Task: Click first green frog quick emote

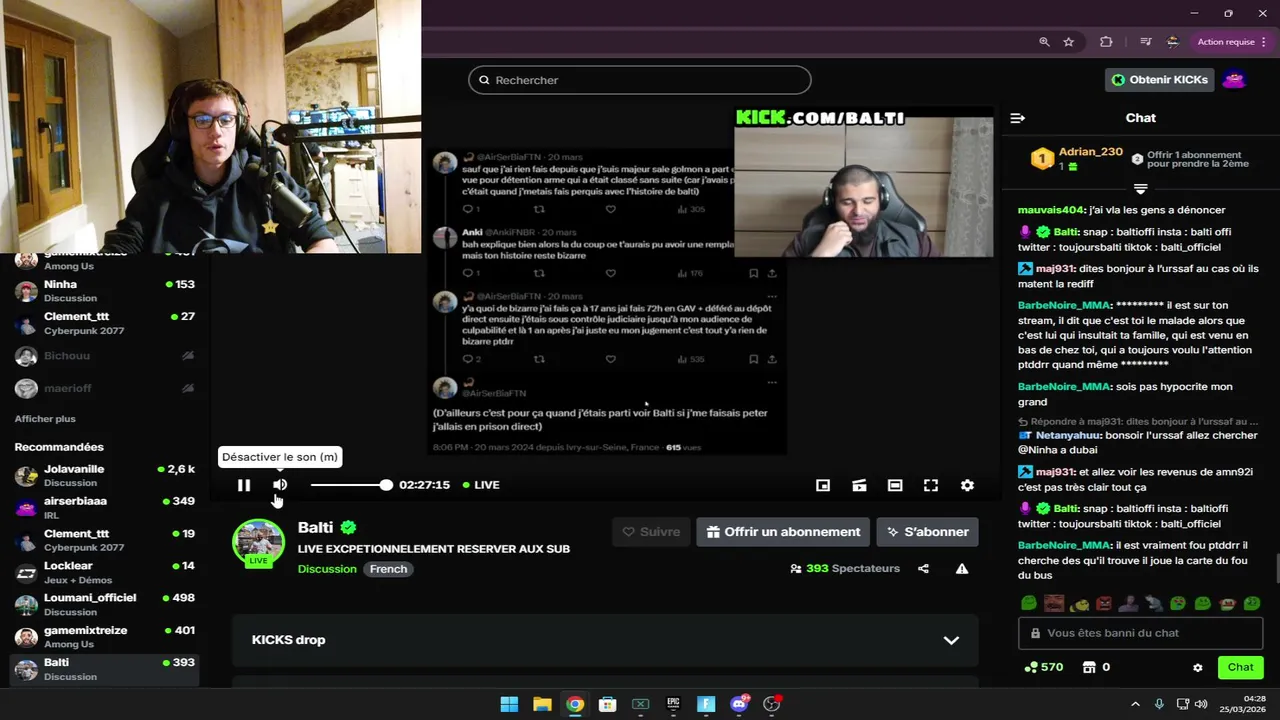Action: click(x=1028, y=603)
